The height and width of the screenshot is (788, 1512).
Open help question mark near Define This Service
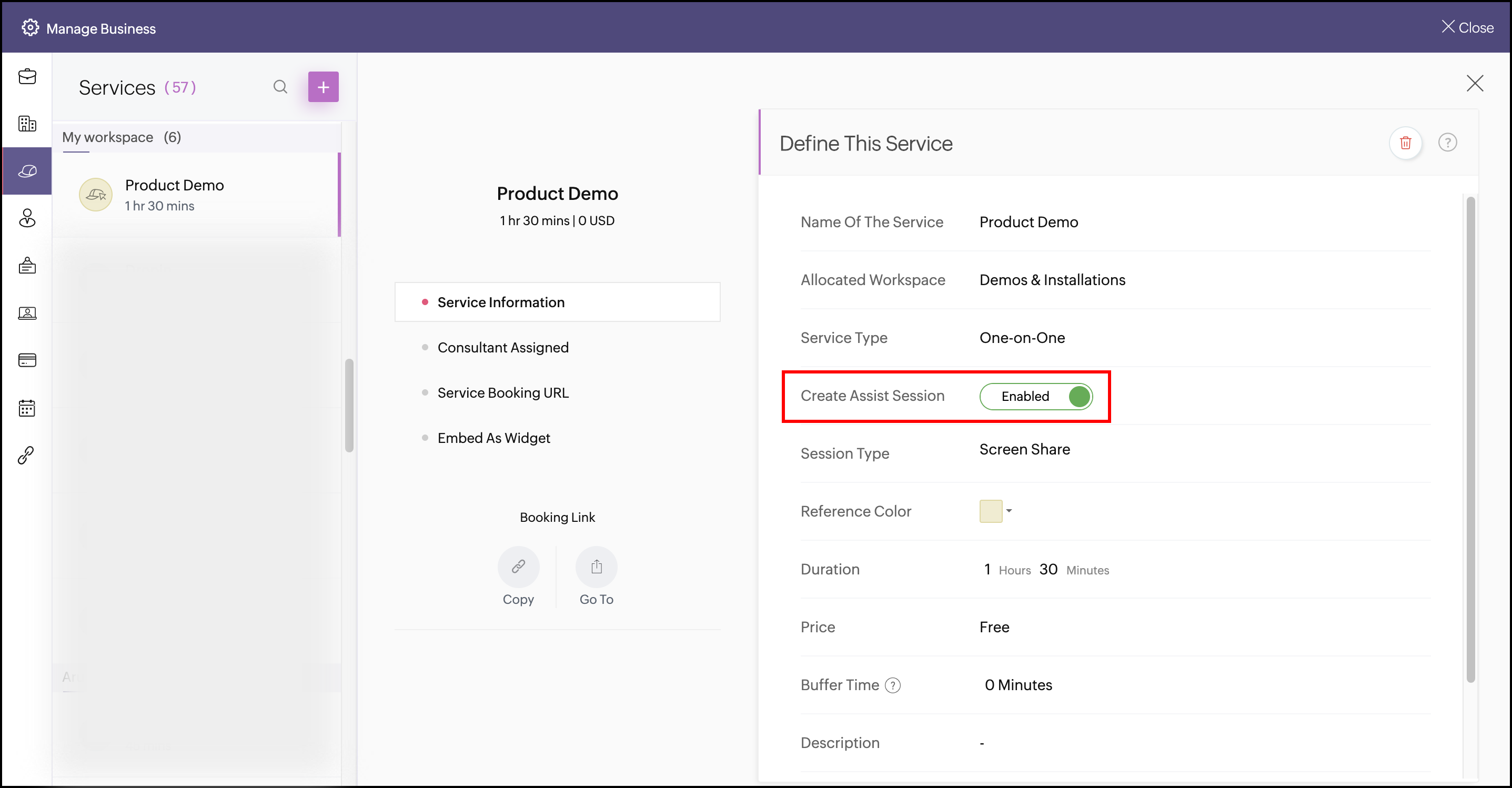(1447, 143)
